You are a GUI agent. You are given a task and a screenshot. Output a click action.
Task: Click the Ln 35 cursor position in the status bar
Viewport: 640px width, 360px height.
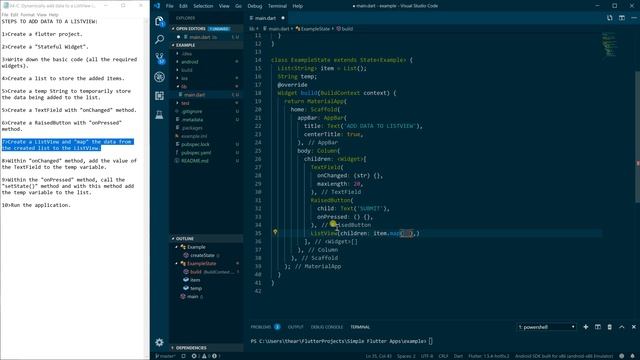coord(378,356)
